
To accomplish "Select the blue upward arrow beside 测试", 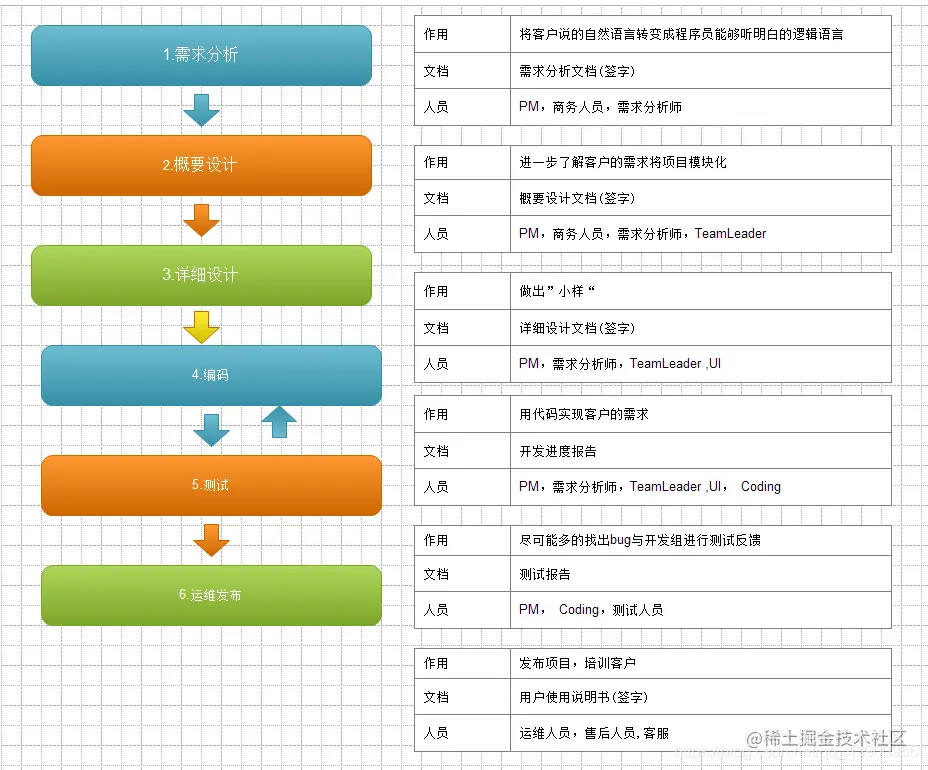I will [x=279, y=424].
